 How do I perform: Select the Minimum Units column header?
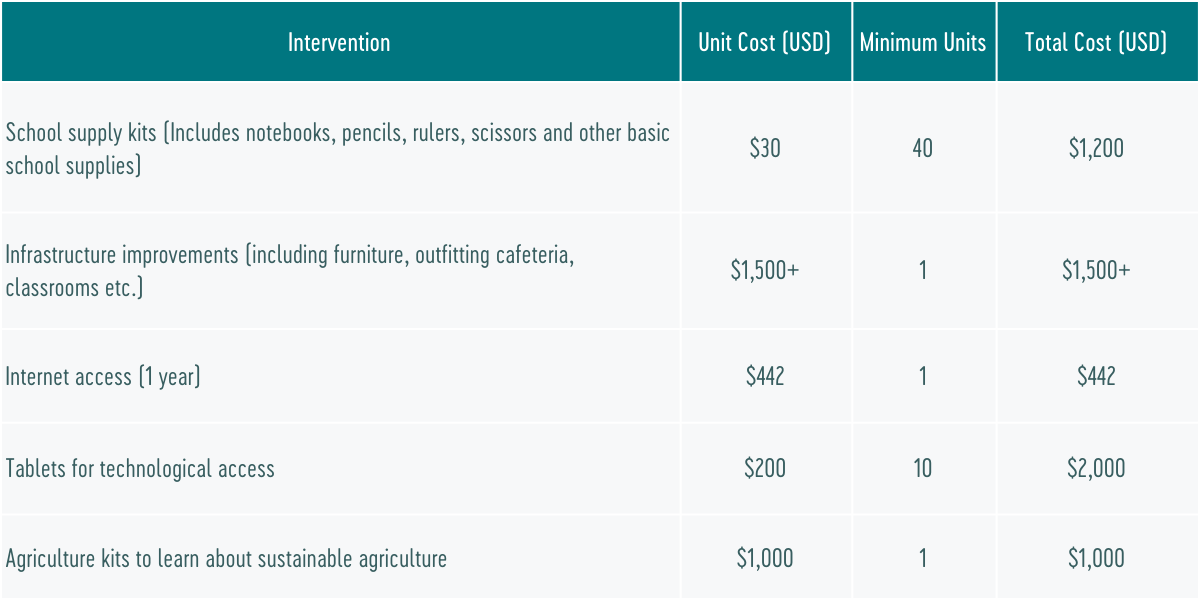(x=923, y=42)
